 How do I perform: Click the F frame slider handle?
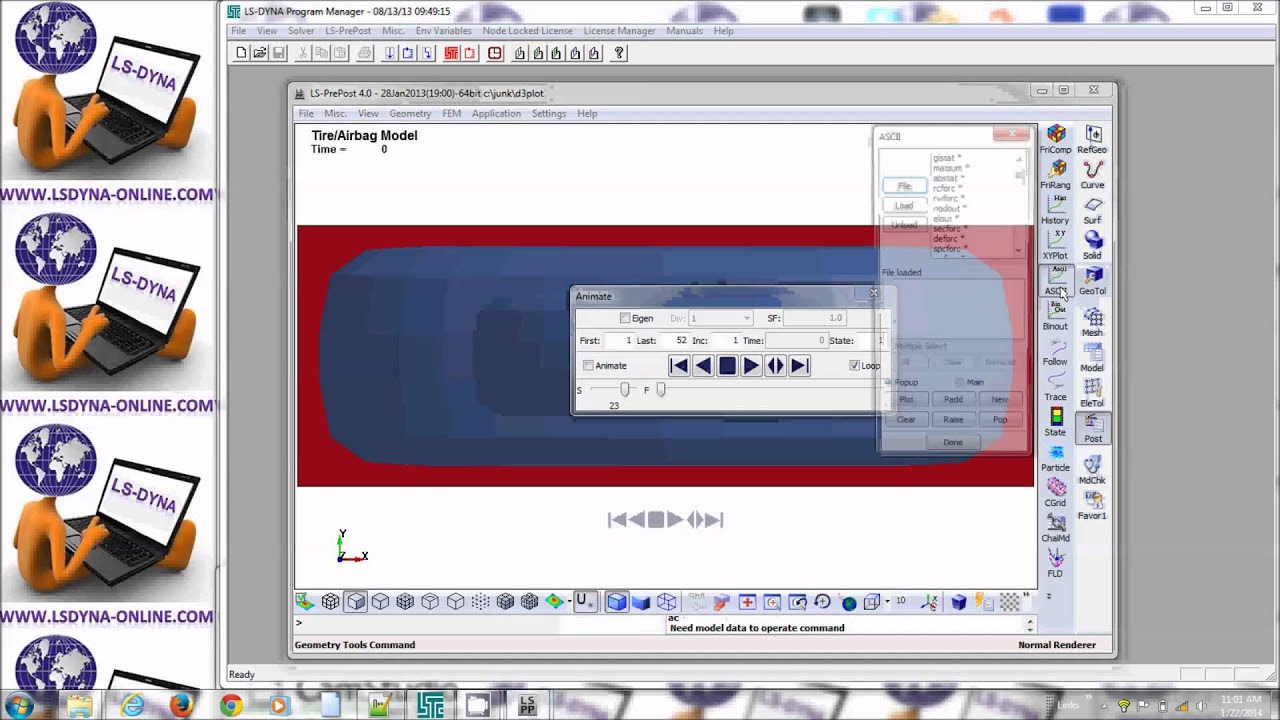pyautogui.click(x=660, y=390)
